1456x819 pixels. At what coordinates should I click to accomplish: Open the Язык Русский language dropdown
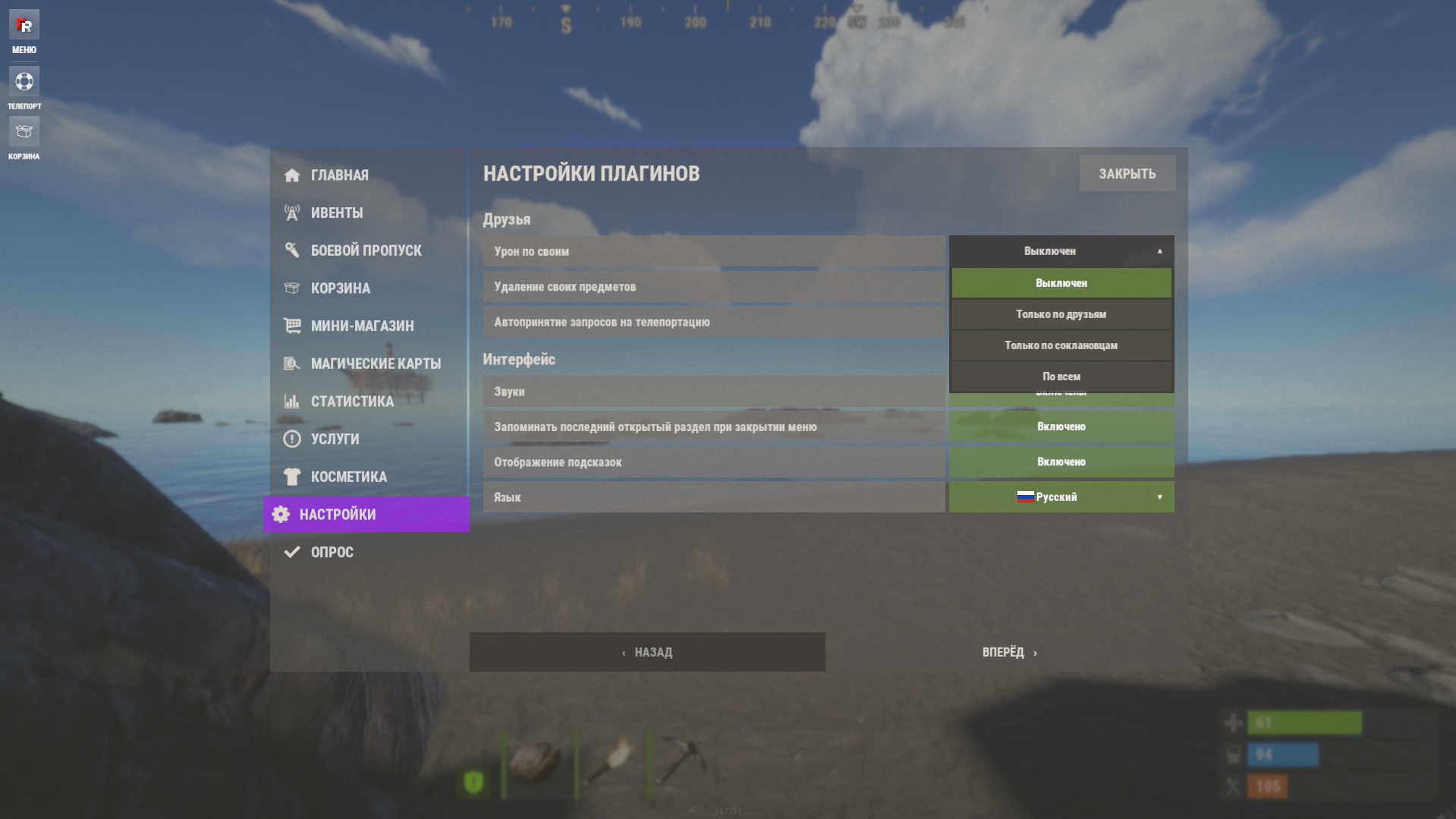tap(1061, 497)
